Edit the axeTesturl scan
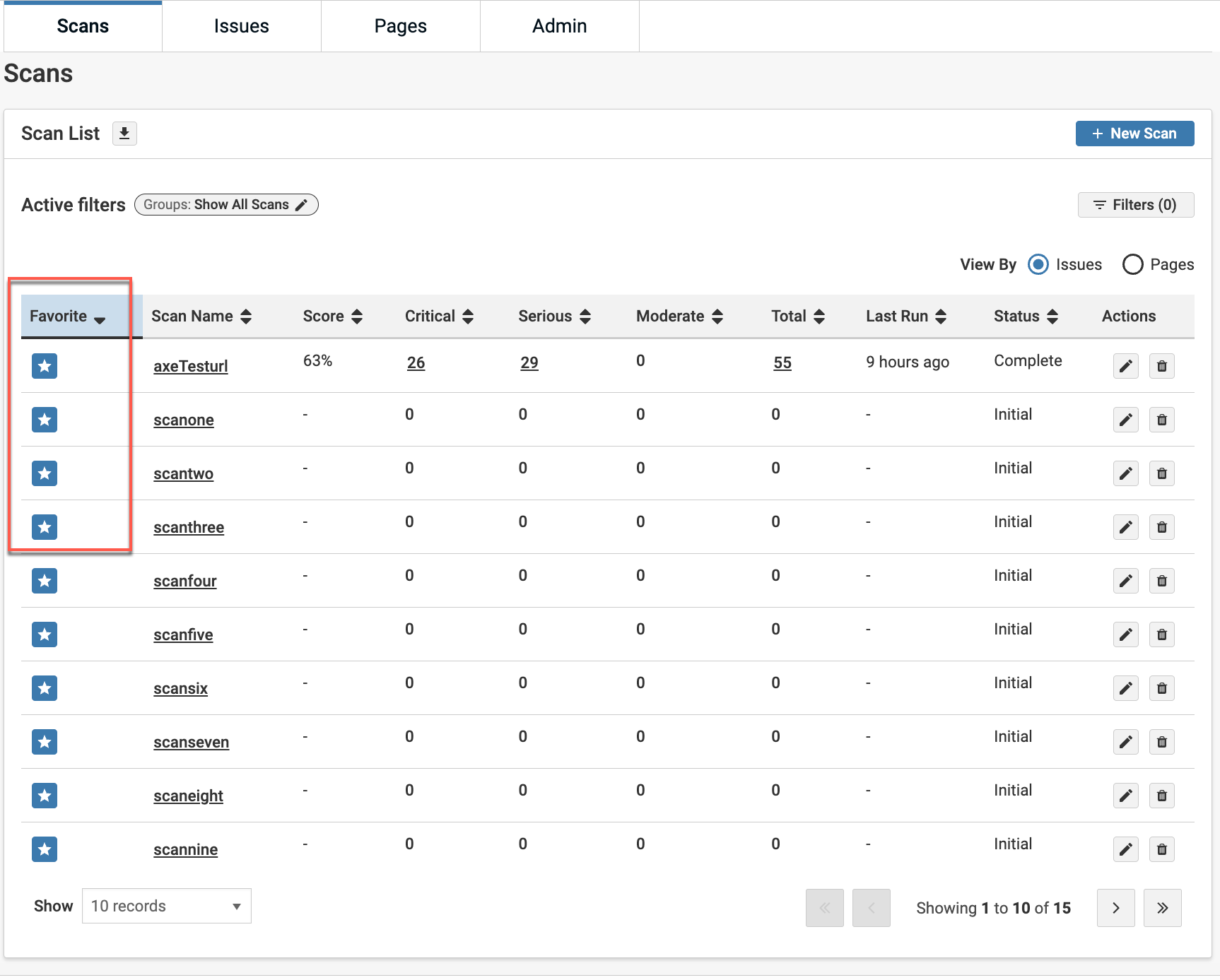 coord(1125,366)
